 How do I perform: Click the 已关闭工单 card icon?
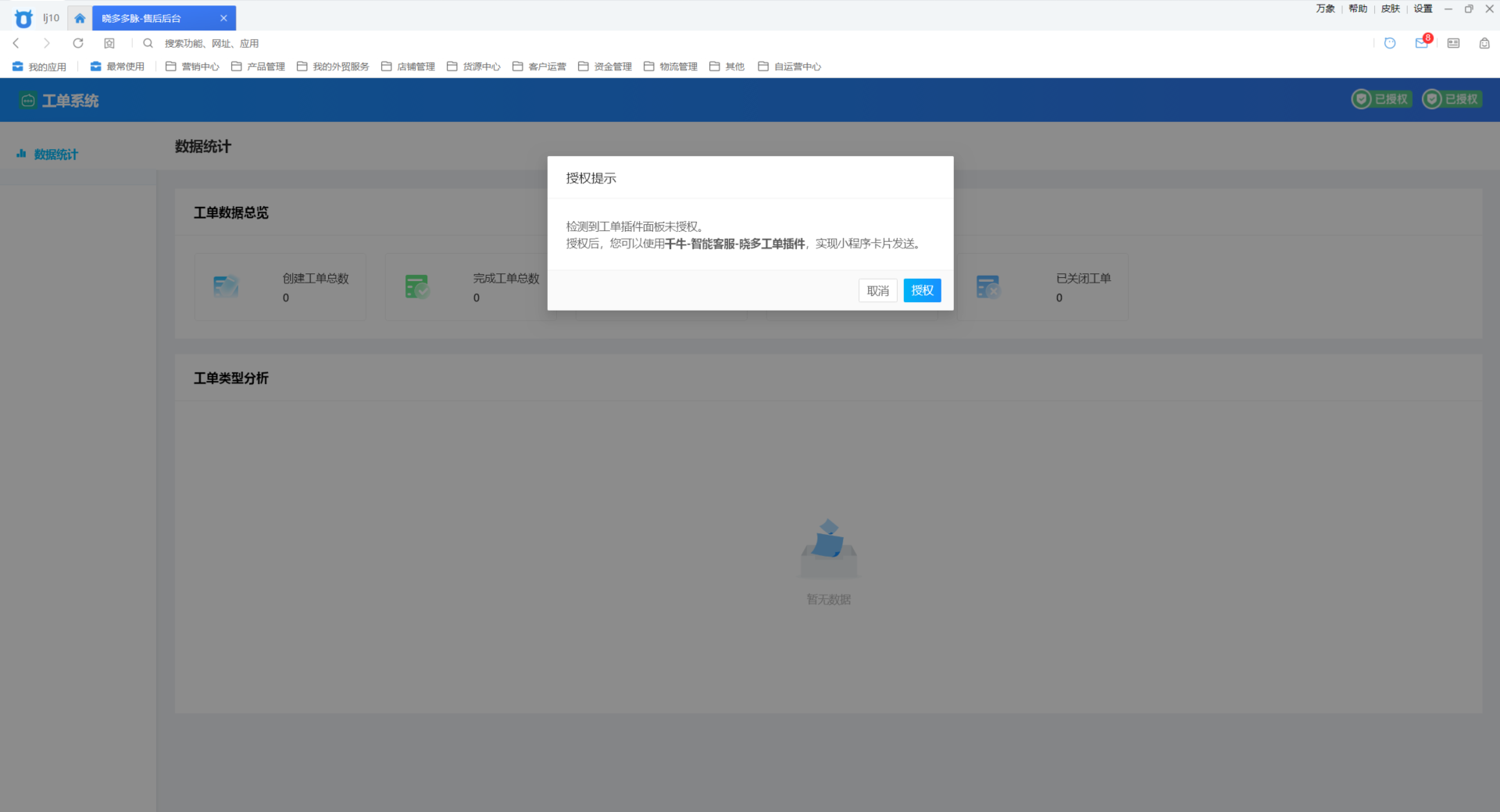[988, 287]
